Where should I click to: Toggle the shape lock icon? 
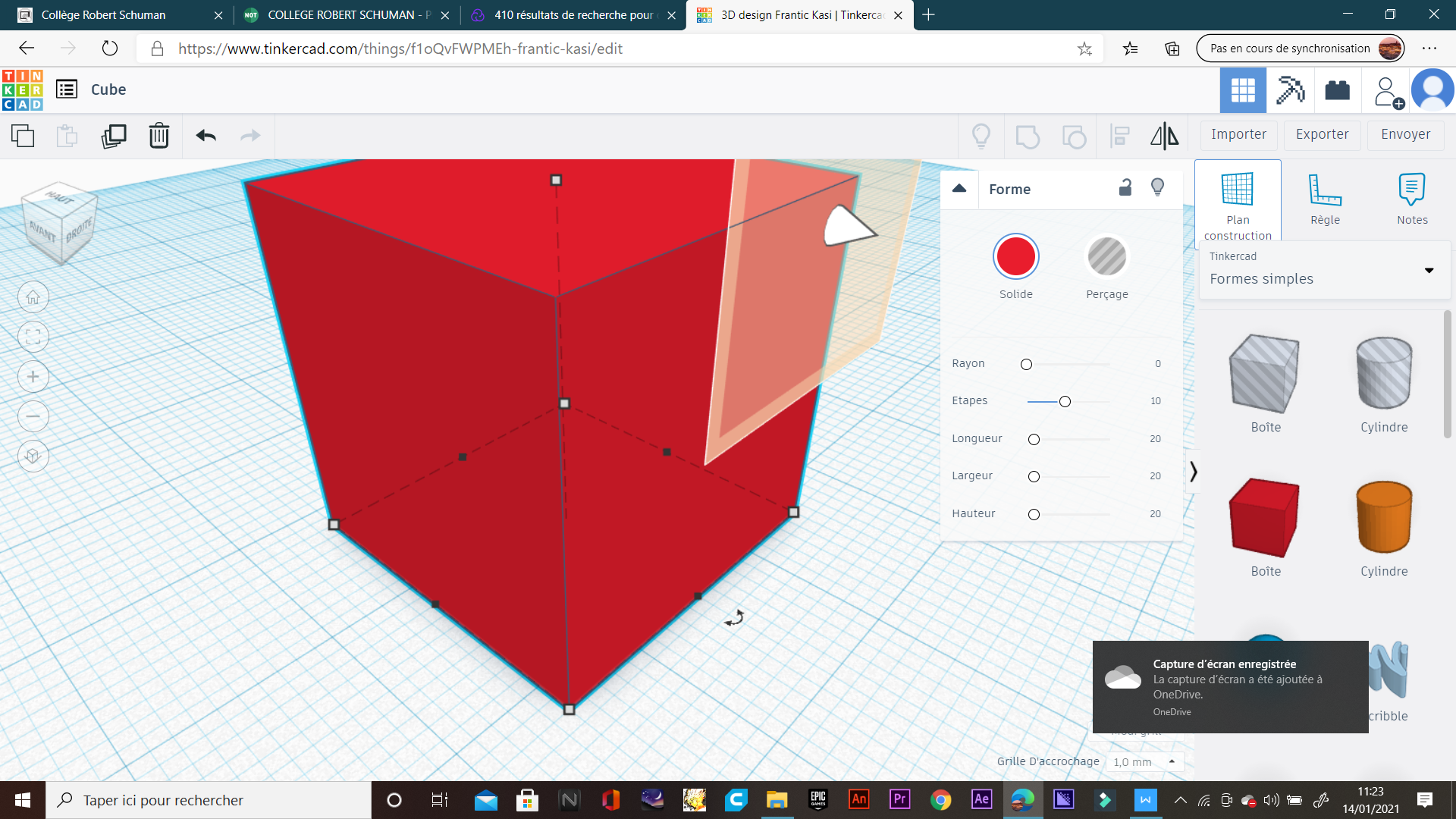pos(1125,188)
